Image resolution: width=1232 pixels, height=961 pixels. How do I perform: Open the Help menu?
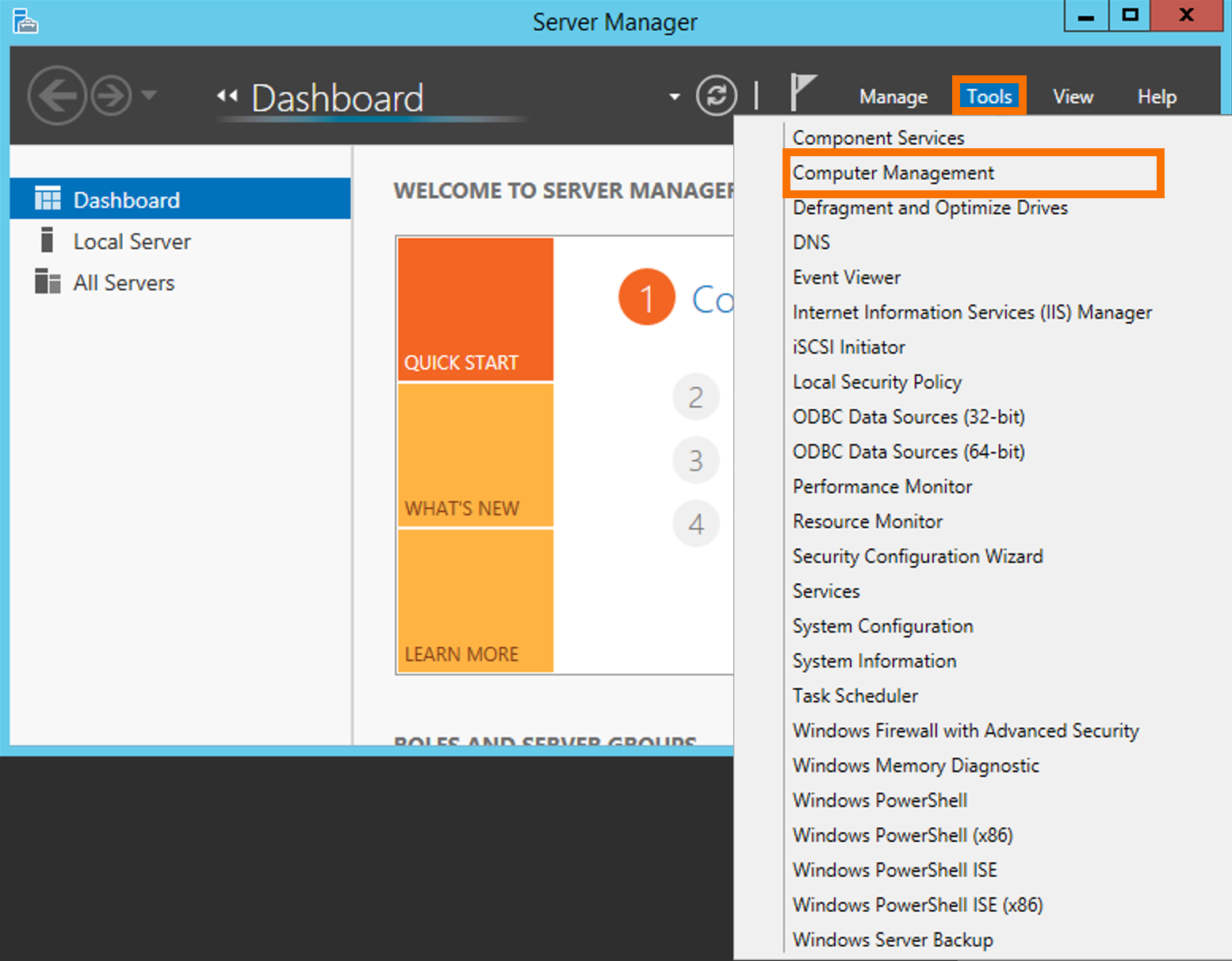tap(1157, 97)
